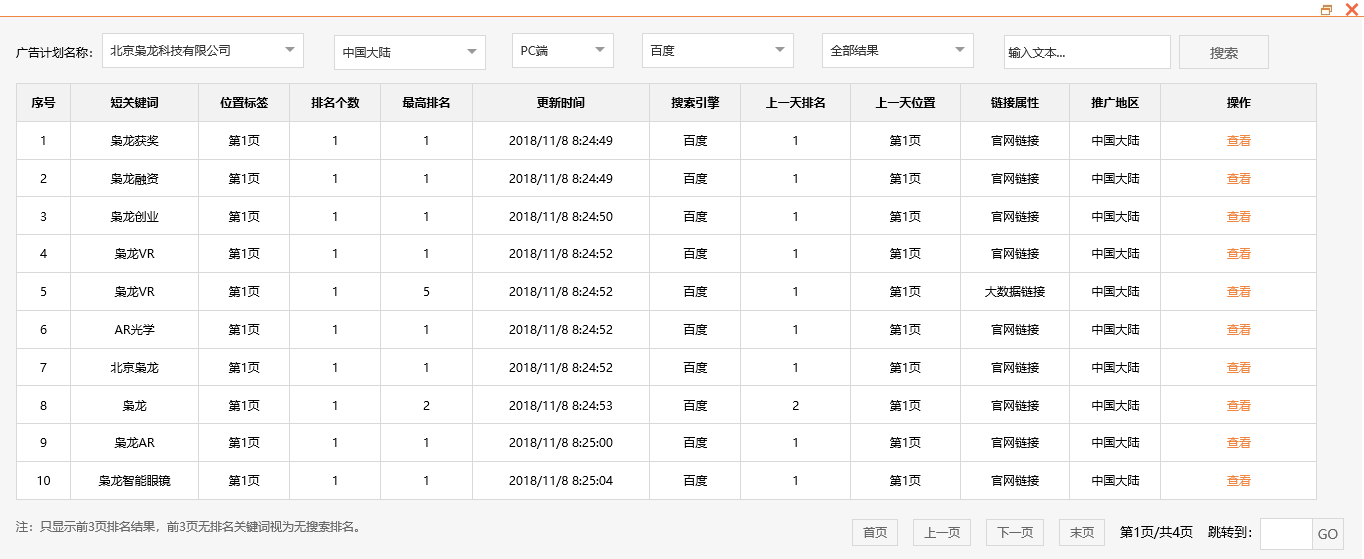Select keyword cell 枭龙智能眼镜
This screenshot has height=559, width=1364.
[135, 481]
